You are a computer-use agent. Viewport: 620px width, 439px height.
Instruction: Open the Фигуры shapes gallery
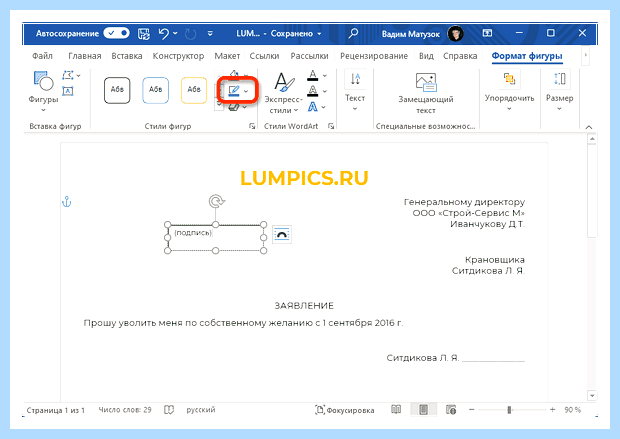[43, 92]
